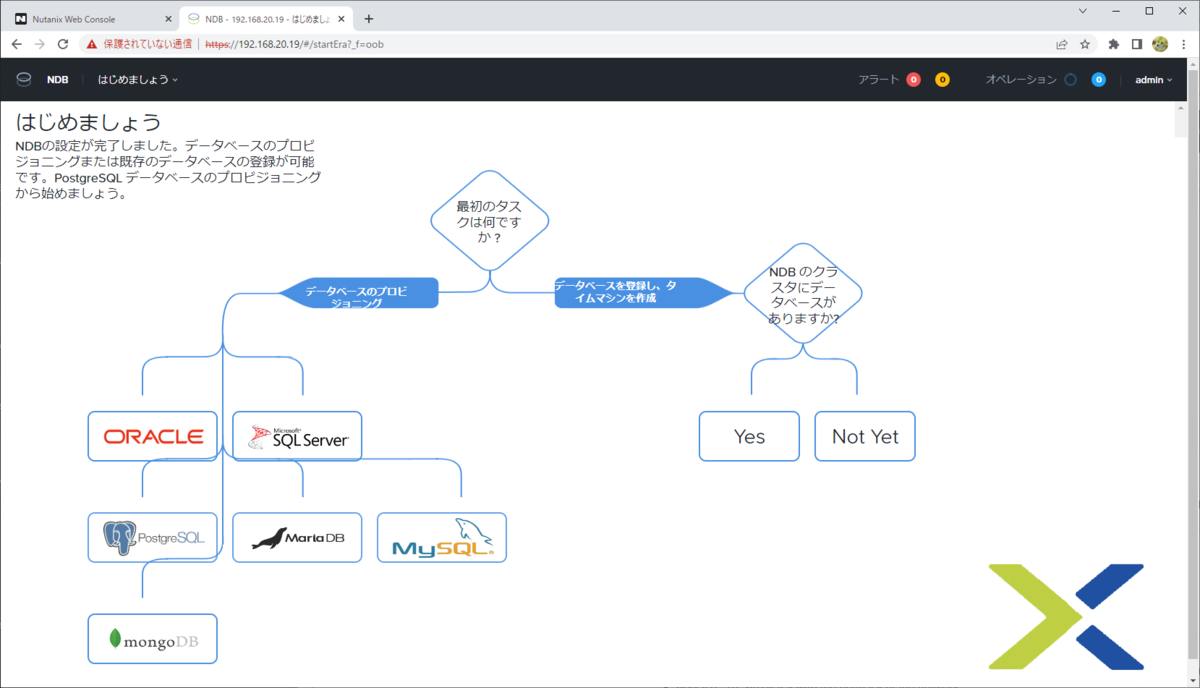Image resolution: width=1200 pixels, height=688 pixels.
Task: Click the データベースのプロビジョニング arrow
Action: coord(358,293)
